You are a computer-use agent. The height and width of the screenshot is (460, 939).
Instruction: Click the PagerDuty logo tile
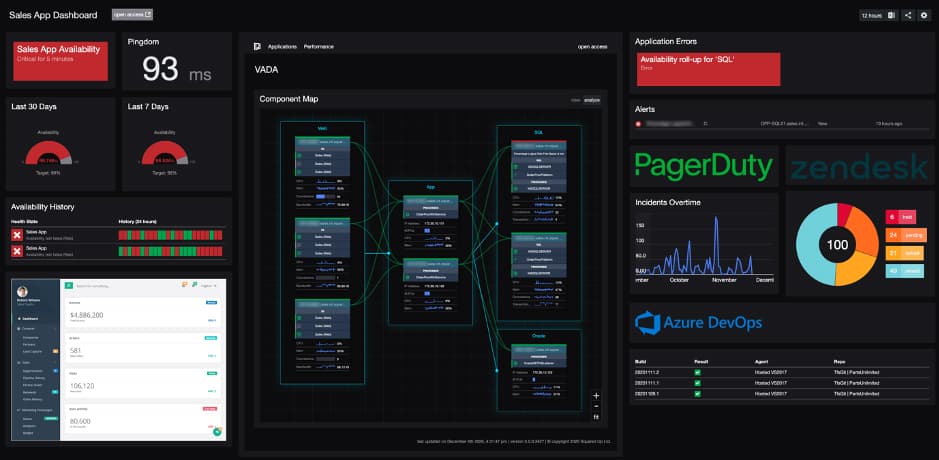click(704, 166)
